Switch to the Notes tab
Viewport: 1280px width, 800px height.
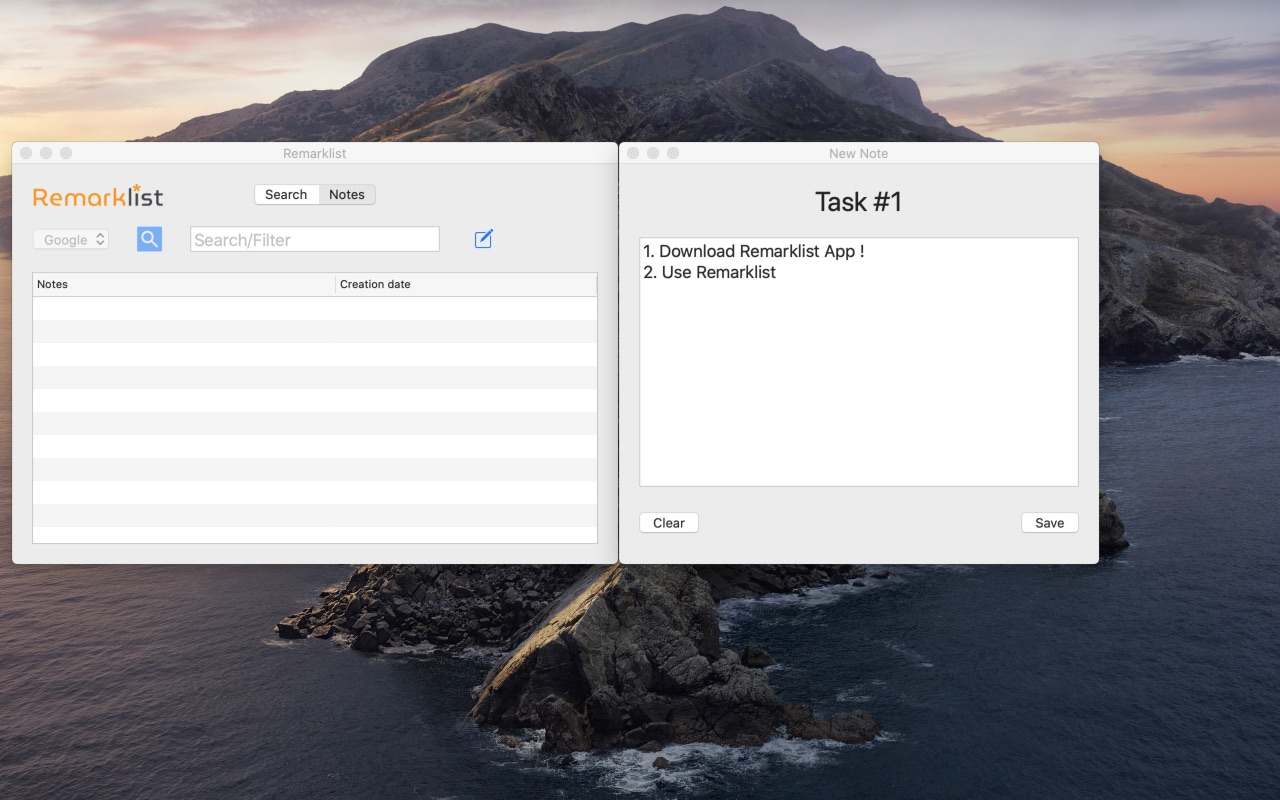tap(347, 195)
